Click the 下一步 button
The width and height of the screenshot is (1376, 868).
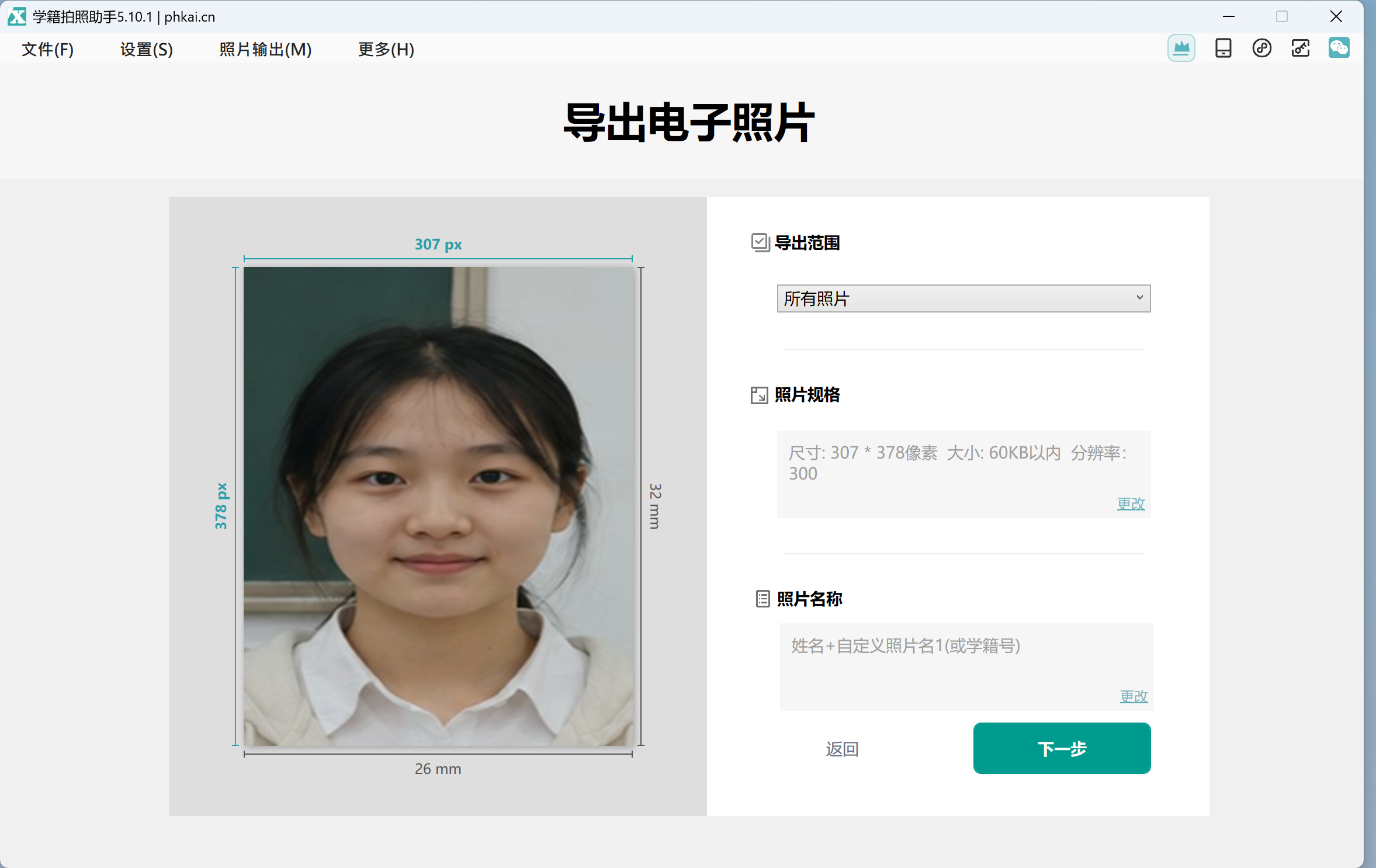pyautogui.click(x=1062, y=748)
